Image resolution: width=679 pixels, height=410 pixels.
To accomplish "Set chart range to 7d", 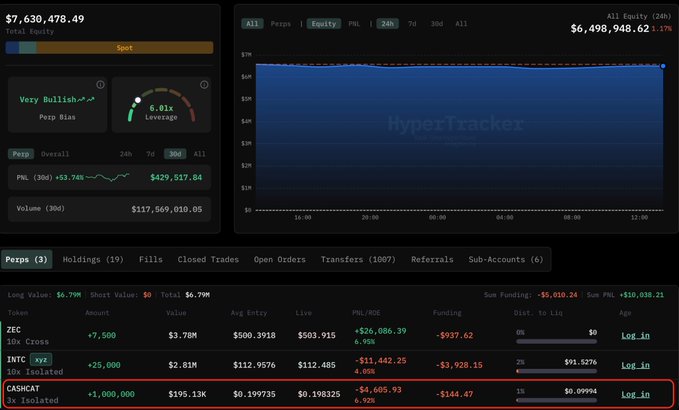I will tap(412, 24).
